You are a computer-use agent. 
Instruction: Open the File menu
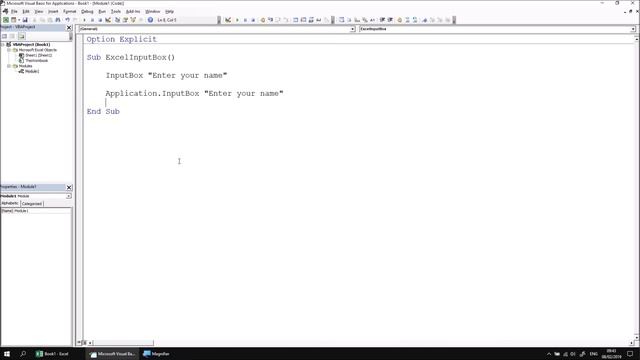14,11
